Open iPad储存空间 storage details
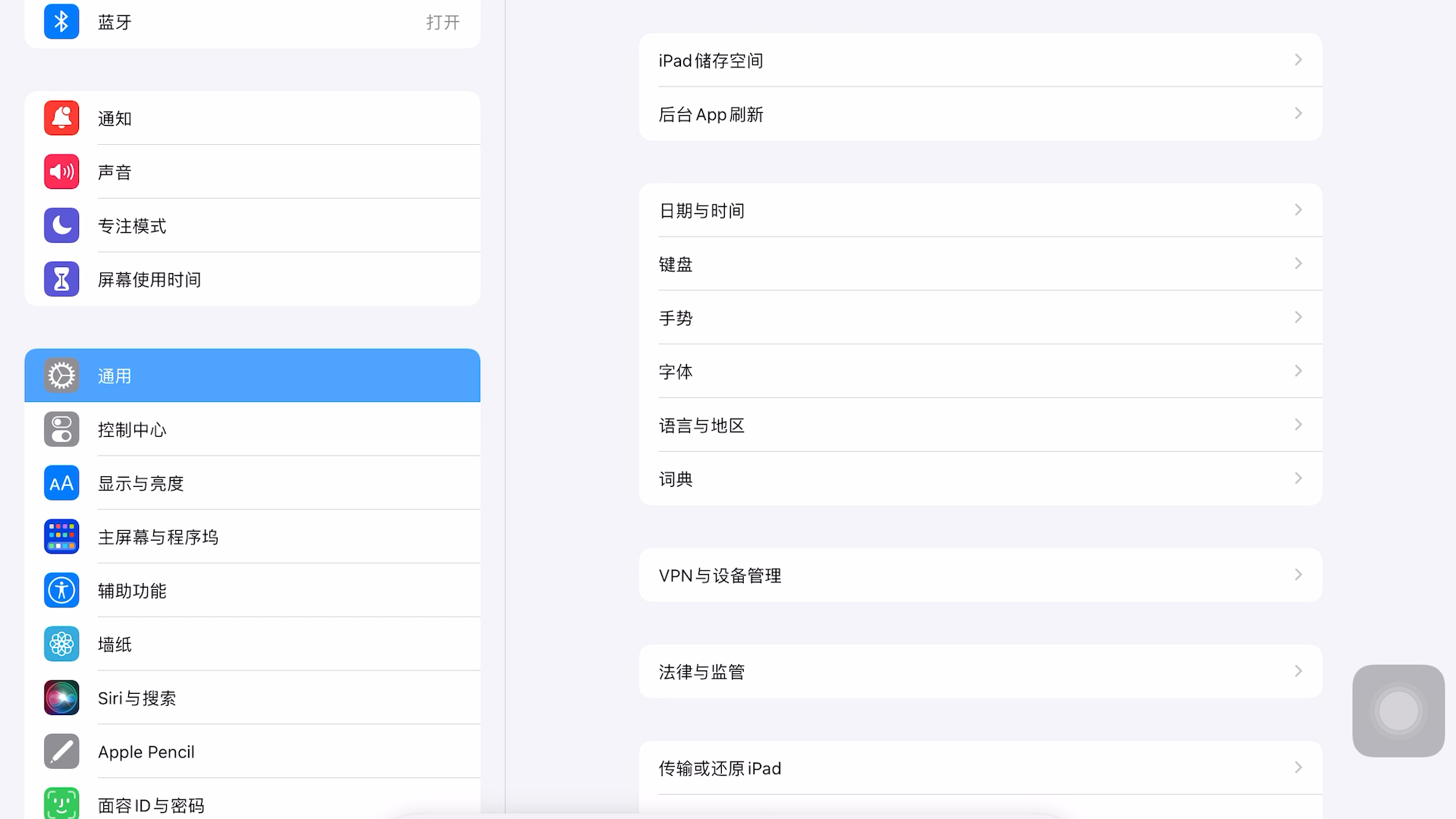This screenshot has height=819, width=1456. pyautogui.click(x=980, y=61)
